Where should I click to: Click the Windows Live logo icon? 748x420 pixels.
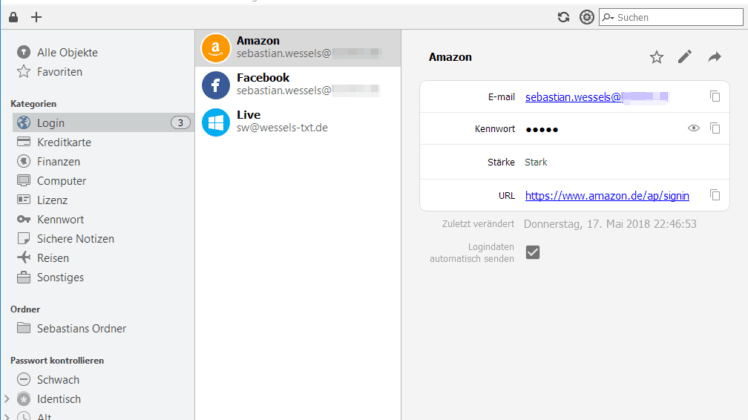(x=216, y=122)
